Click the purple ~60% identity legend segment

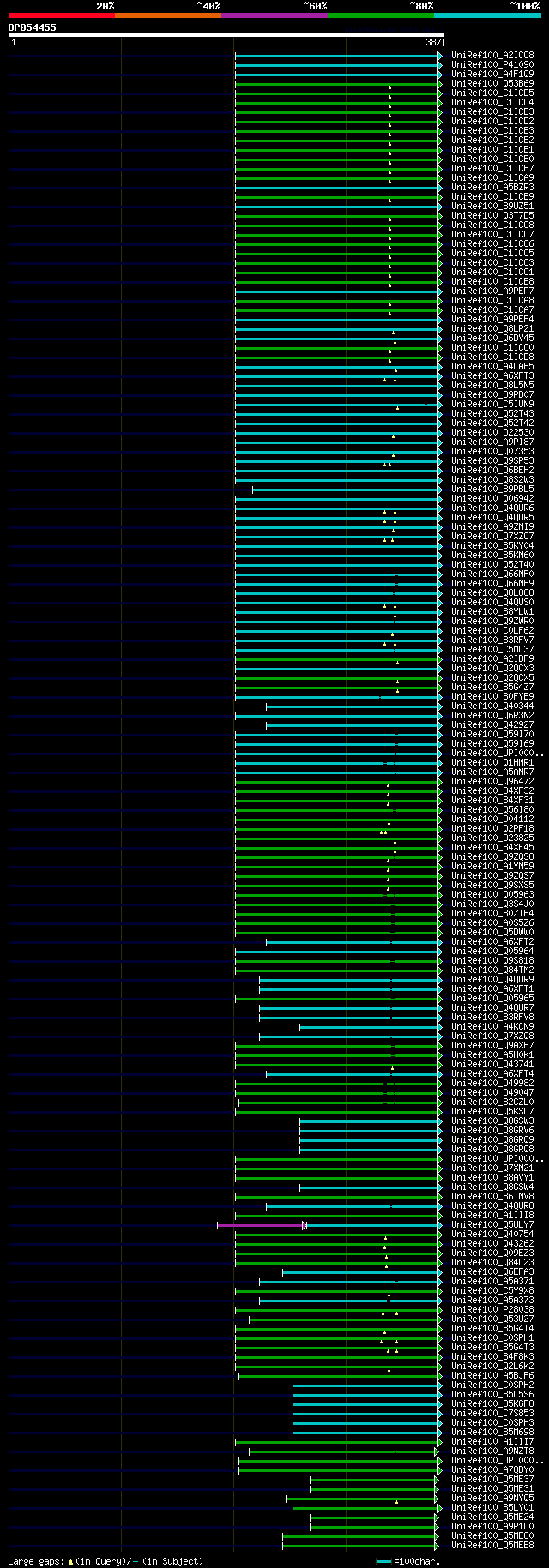tap(274, 15)
